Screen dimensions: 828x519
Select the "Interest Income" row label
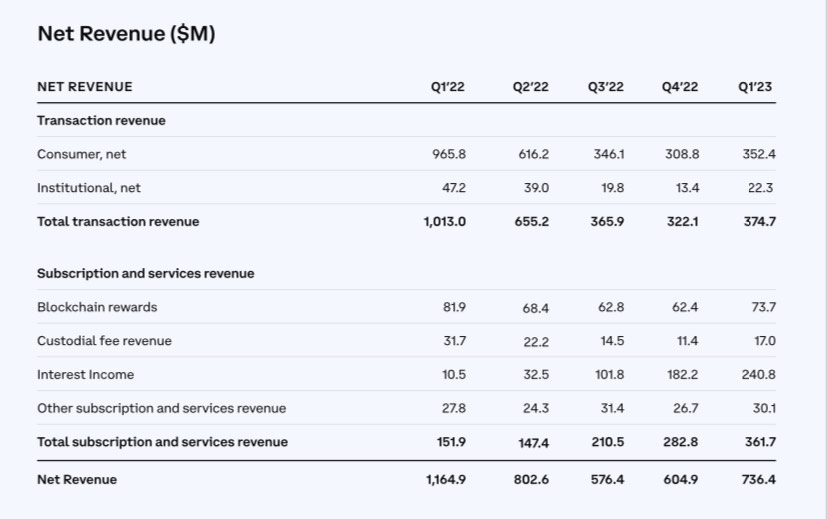85,374
